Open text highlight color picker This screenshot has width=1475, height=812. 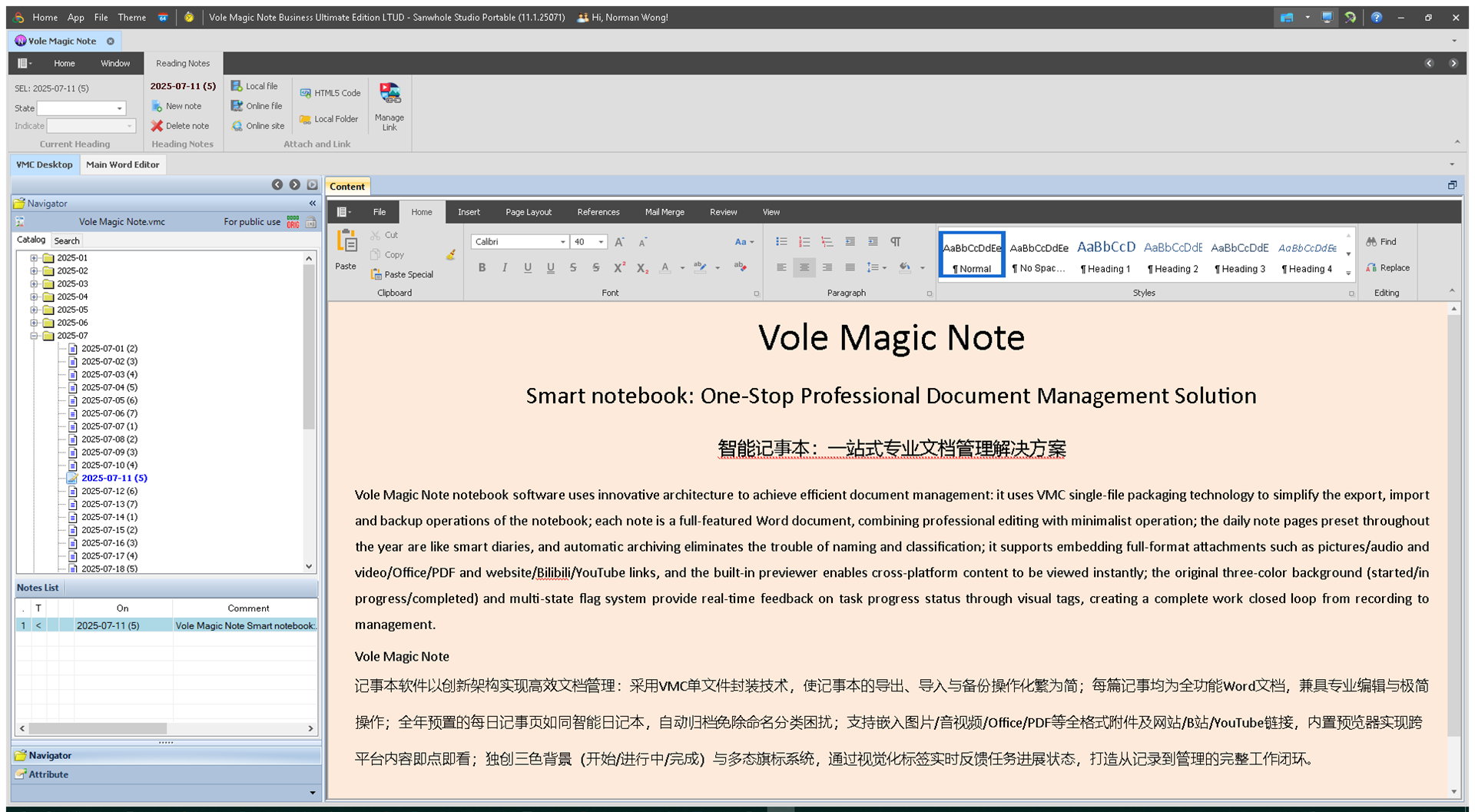(x=718, y=268)
